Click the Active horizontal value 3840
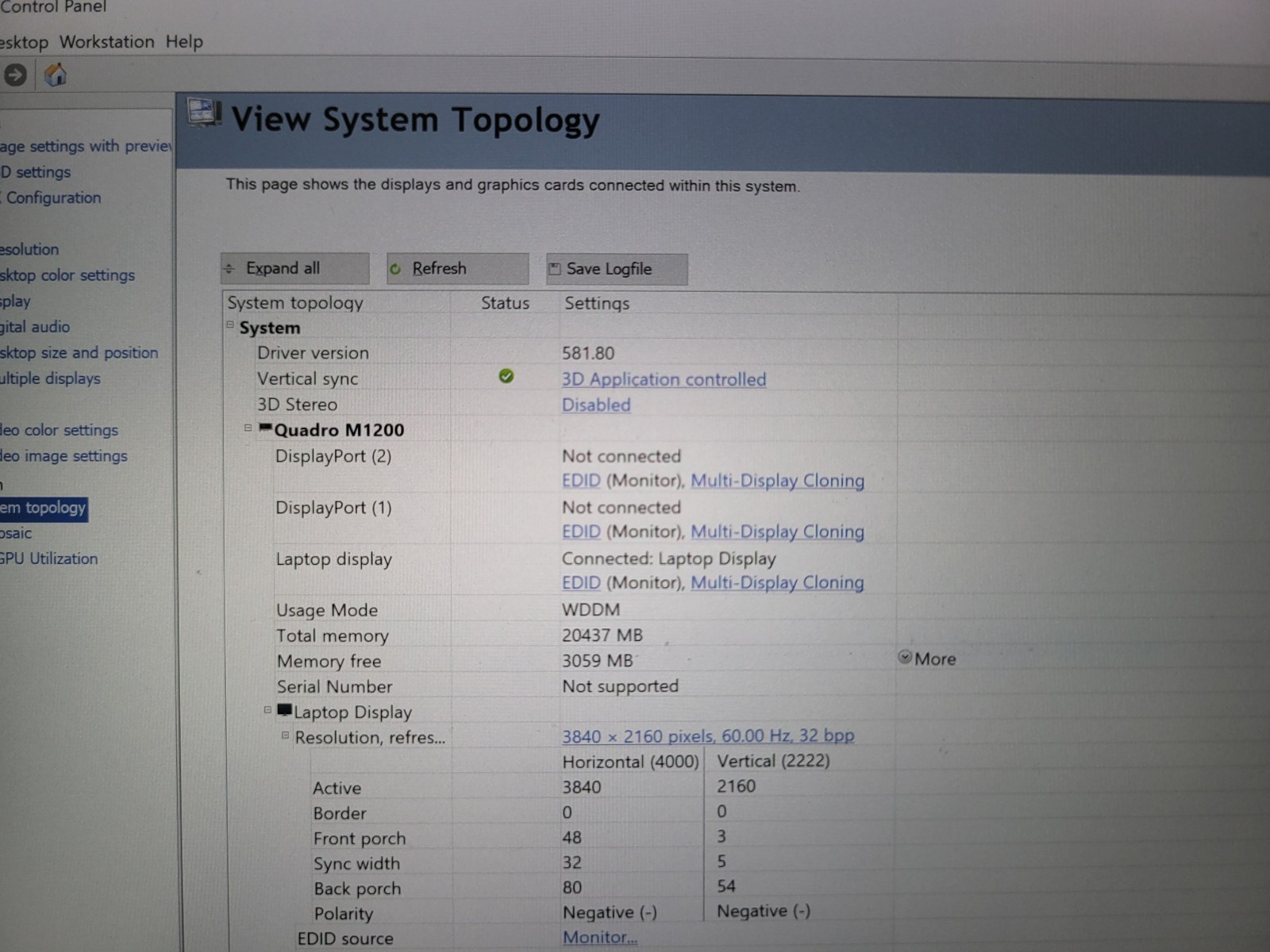 pyautogui.click(x=582, y=787)
